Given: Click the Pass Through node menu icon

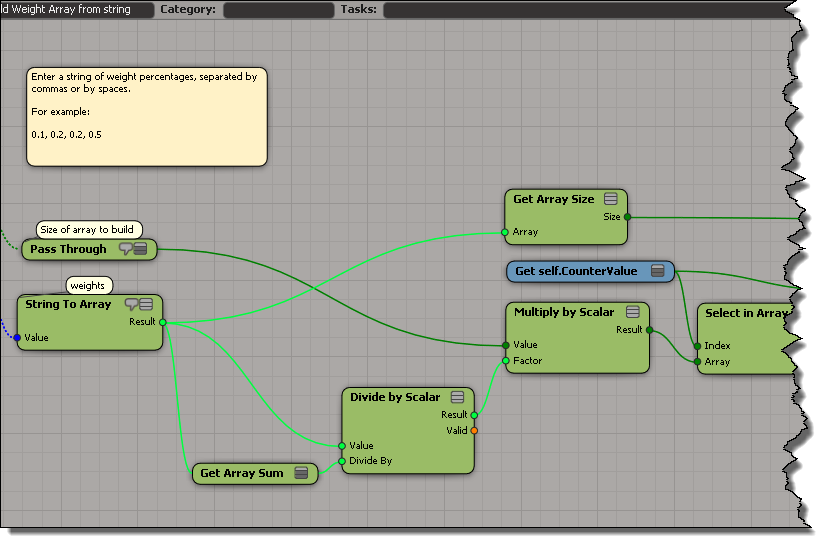Looking at the screenshot, I should tap(141, 248).
